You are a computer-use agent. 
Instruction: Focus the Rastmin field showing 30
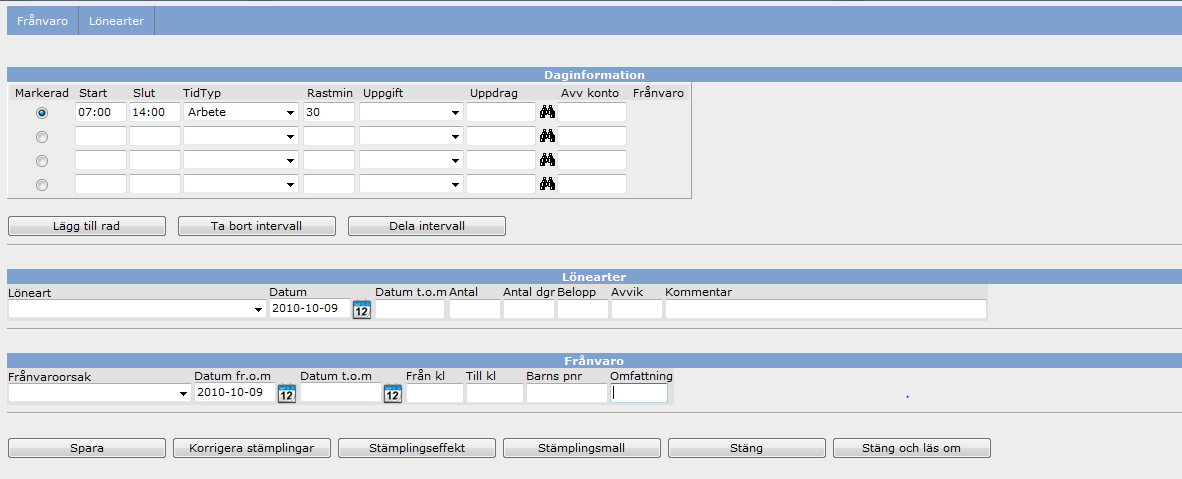(329, 112)
